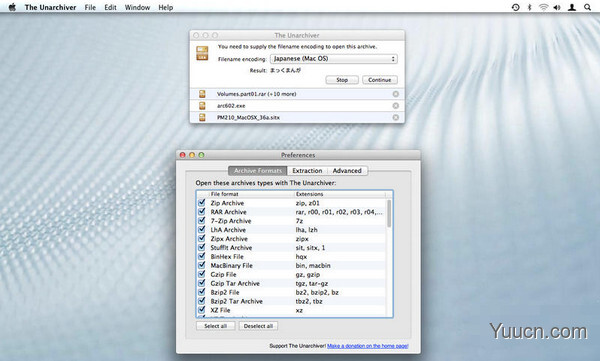Click the File format column header
This screenshot has height=361, width=600.
[x=251, y=194]
